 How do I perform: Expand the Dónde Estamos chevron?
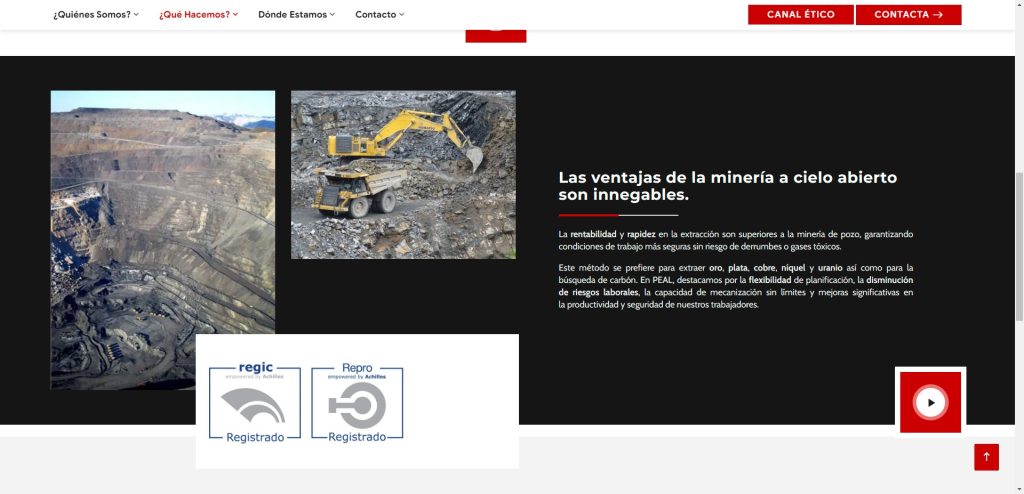coord(332,15)
